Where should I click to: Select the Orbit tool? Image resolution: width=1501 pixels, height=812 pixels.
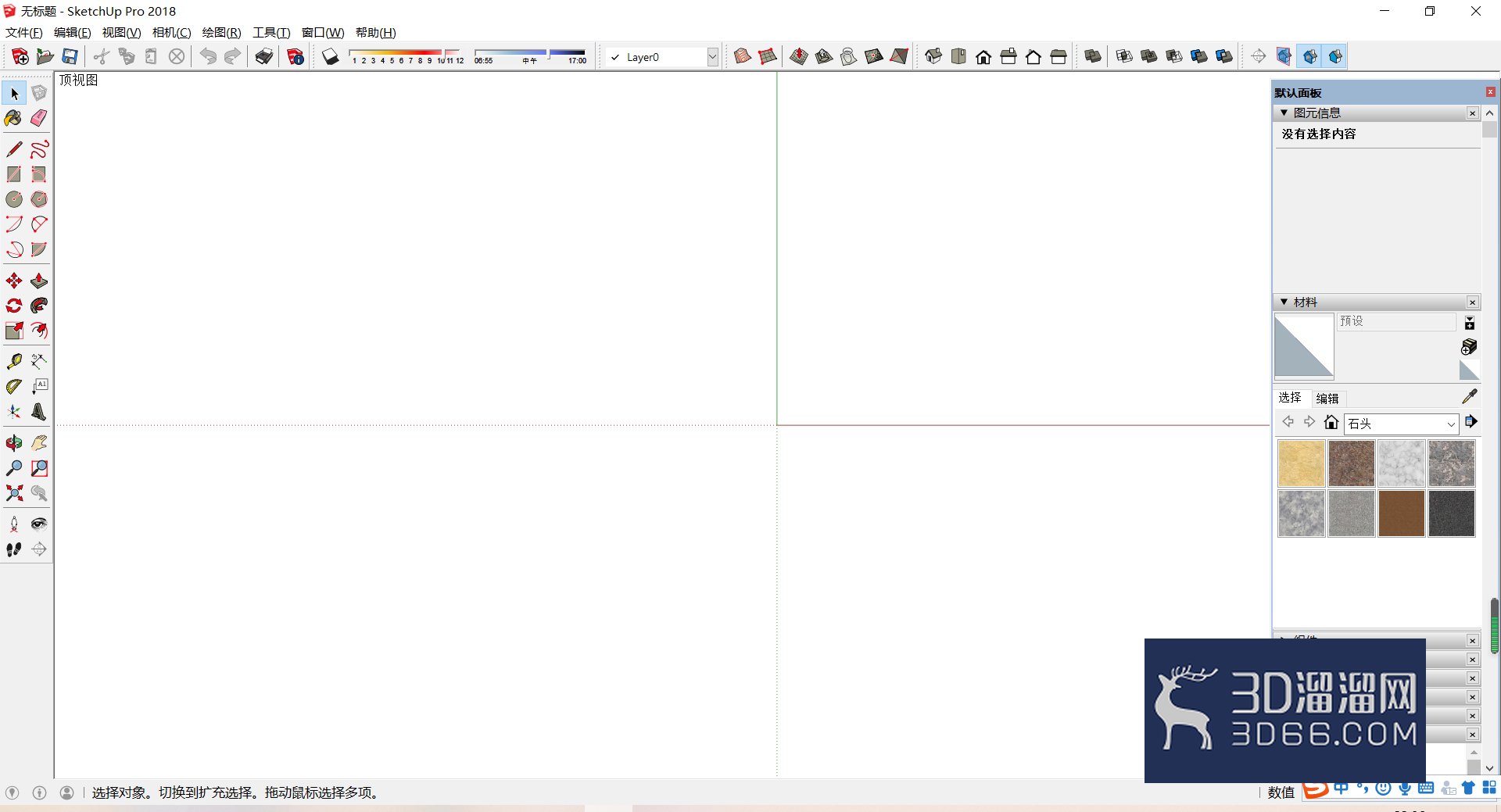pos(14,443)
